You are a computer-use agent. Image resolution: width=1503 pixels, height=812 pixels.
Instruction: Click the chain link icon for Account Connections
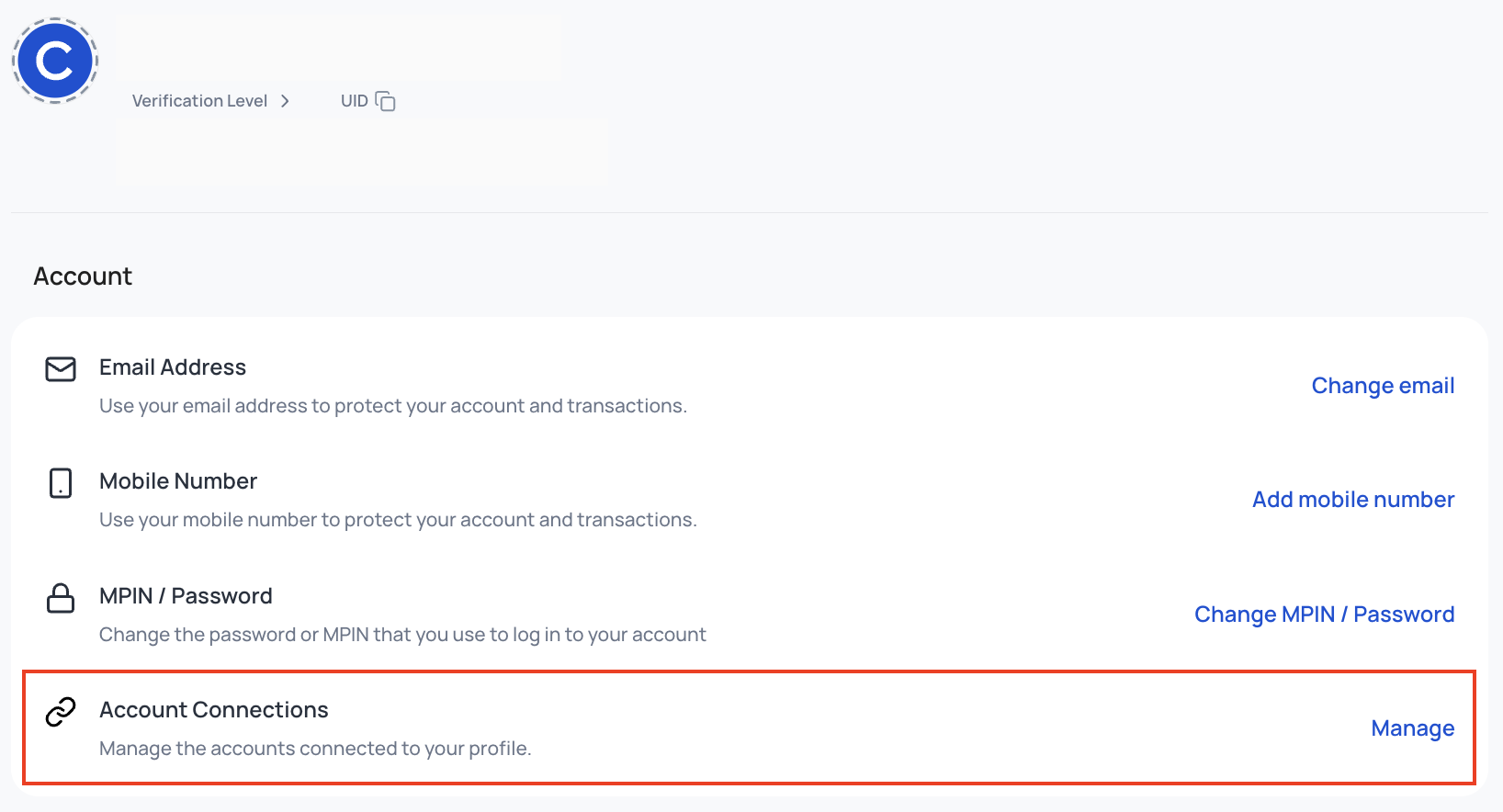tap(60, 711)
